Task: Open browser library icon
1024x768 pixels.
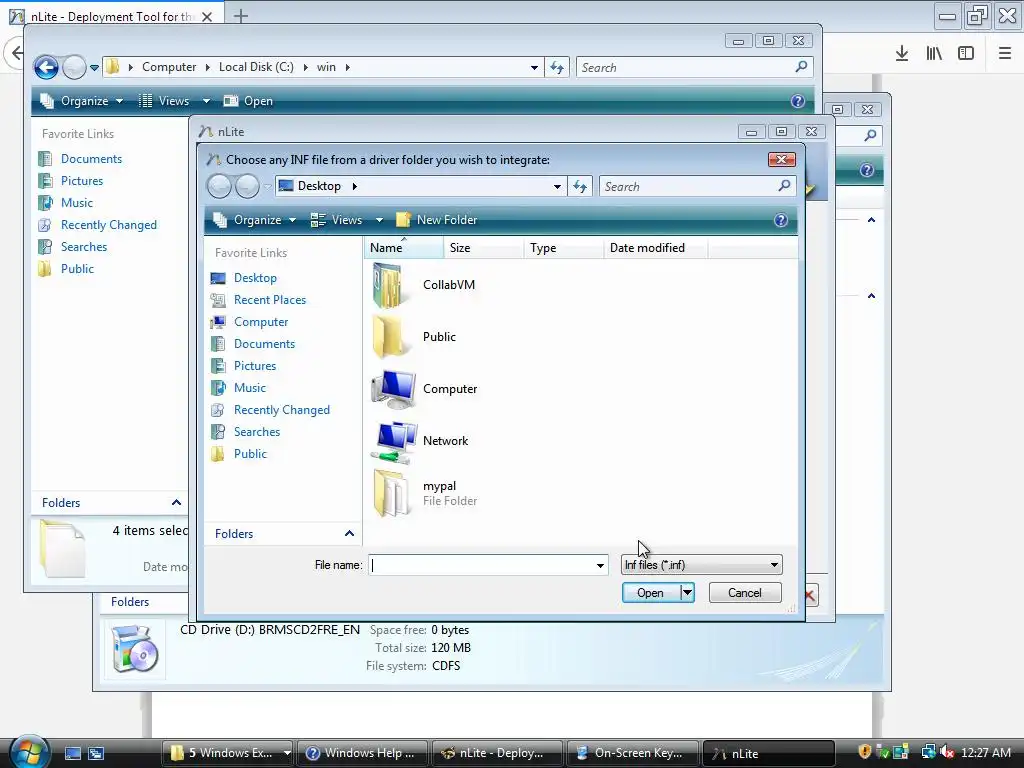Action: coord(934,54)
